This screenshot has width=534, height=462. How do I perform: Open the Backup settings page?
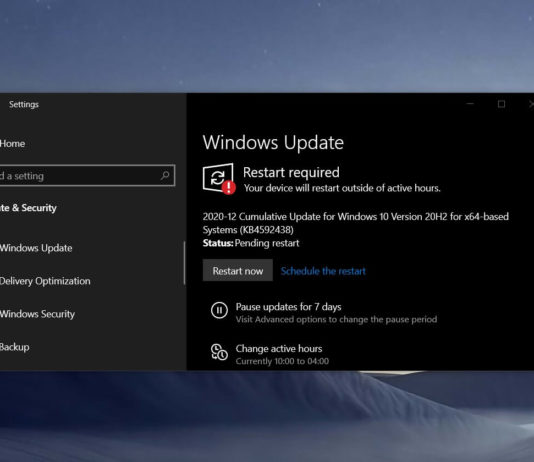(x=15, y=347)
